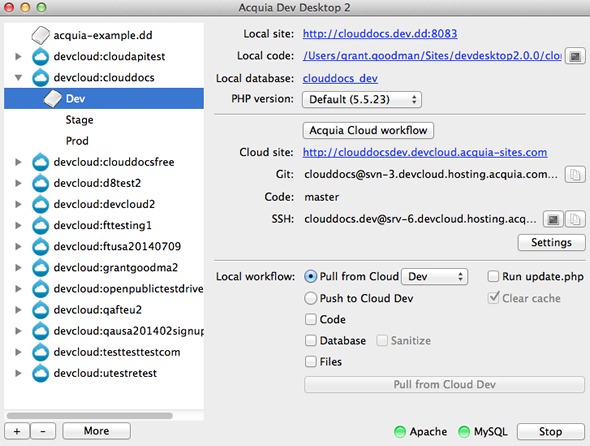Open the clouddocs_dev database link

[340, 78]
